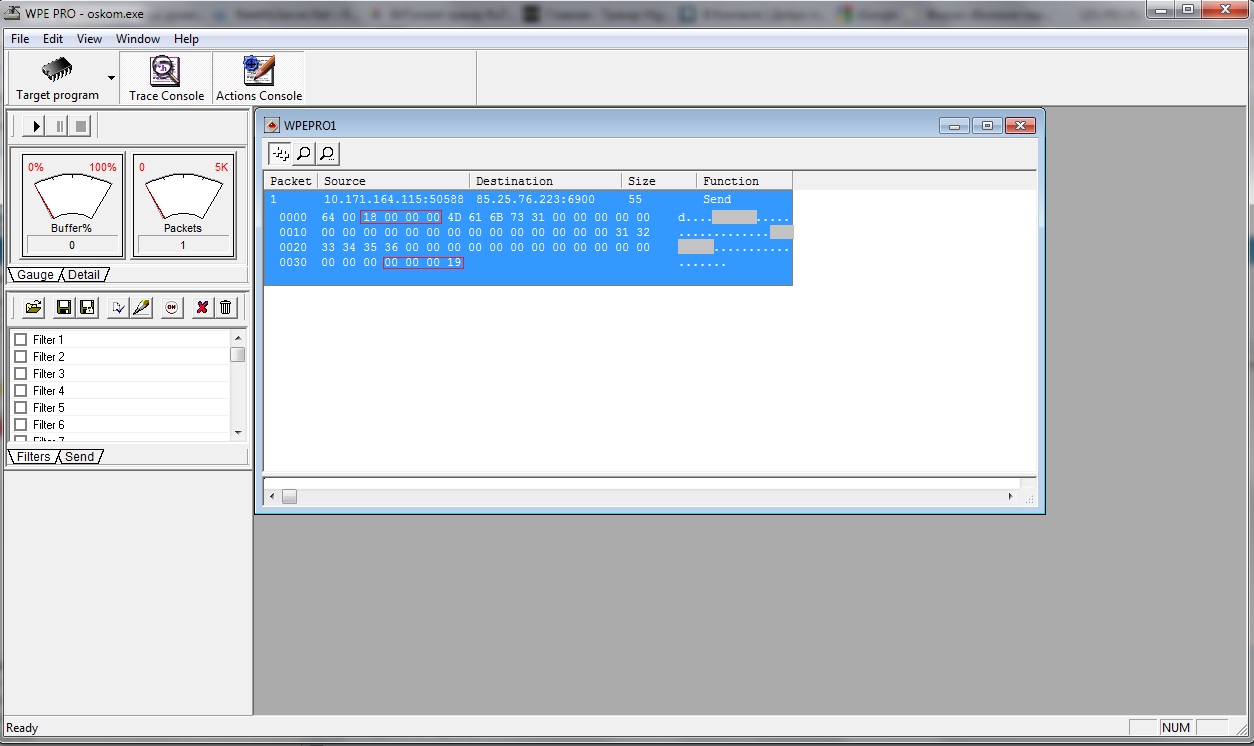The width and height of the screenshot is (1254, 746).
Task: Save filters as with second floppy icon
Action: coord(87,307)
